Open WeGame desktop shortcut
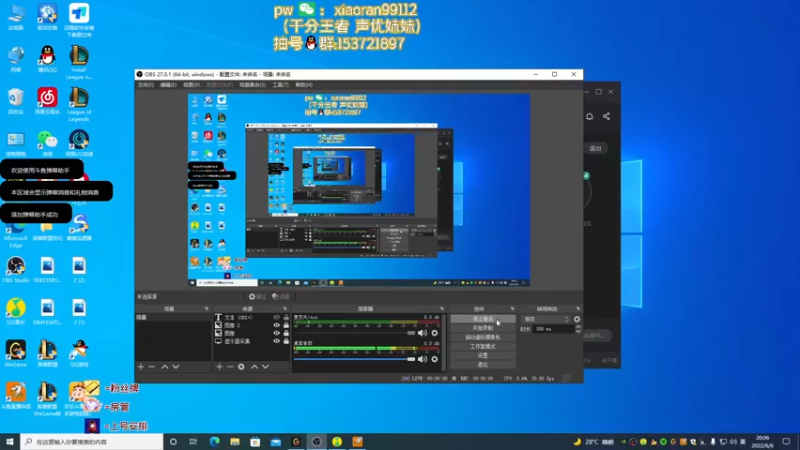800x450 pixels. tap(16, 354)
